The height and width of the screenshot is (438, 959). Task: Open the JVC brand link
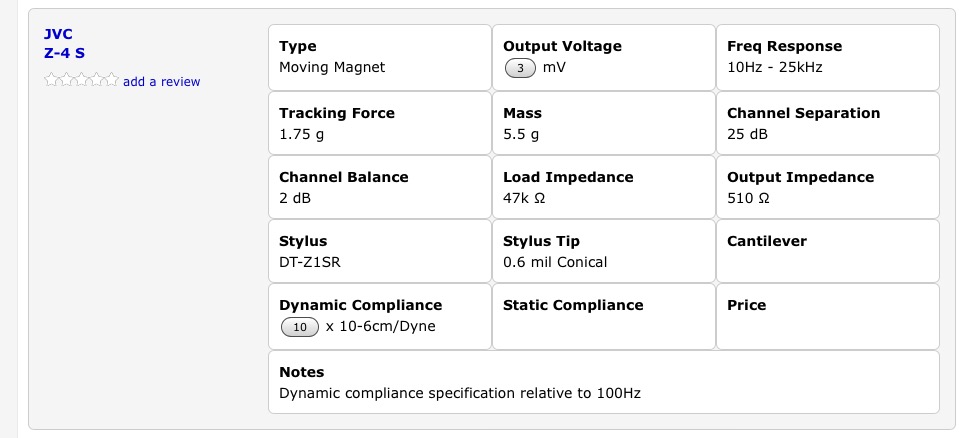click(59, 34)
